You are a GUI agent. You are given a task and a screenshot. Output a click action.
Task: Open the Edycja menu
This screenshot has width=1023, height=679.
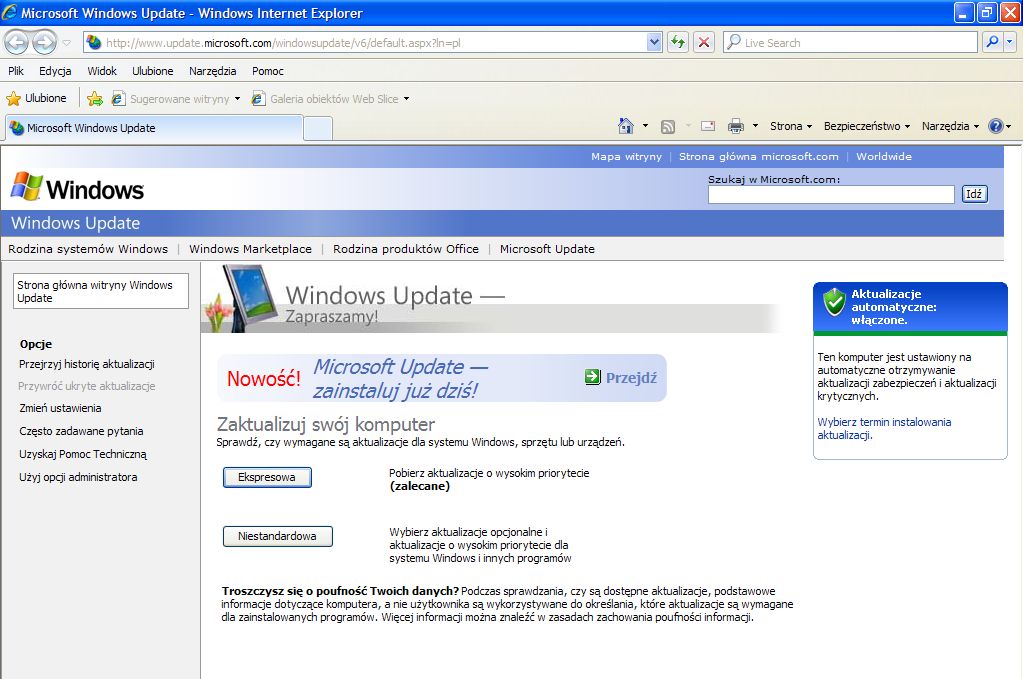click(x=55, y=71)
